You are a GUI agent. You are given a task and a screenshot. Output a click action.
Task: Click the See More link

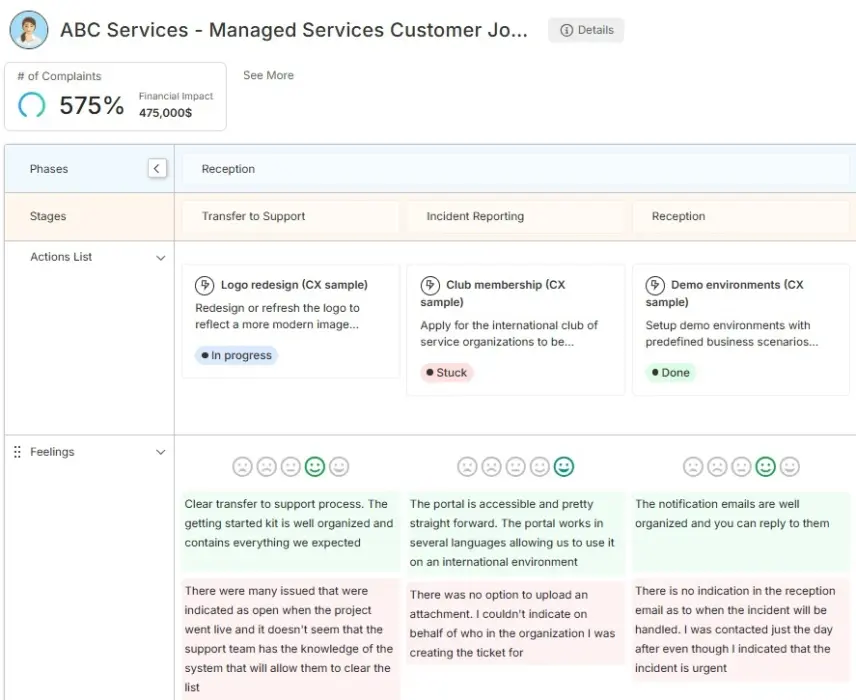pos(268,75)
